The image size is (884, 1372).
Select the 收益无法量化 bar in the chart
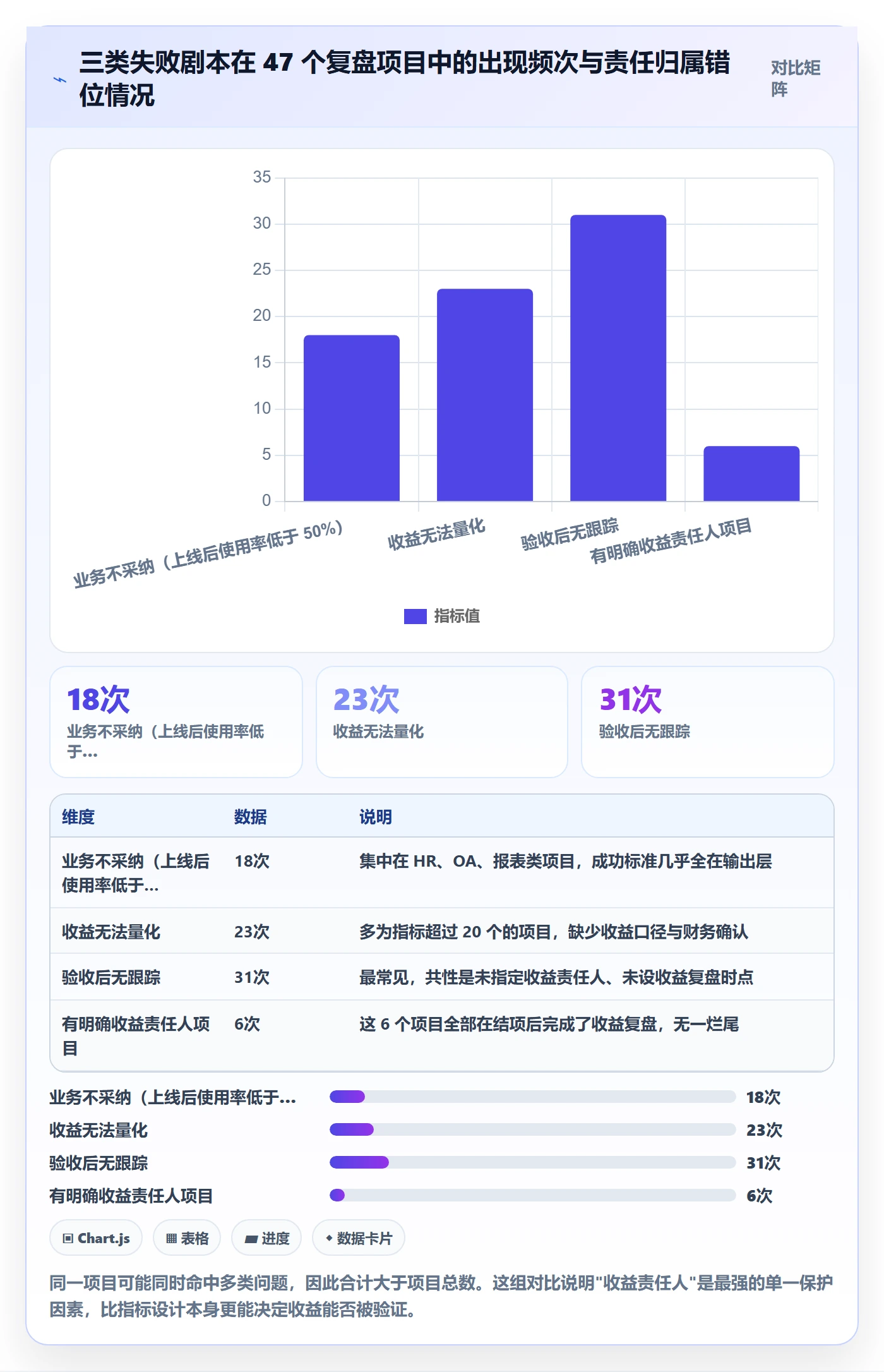coord(485,395)
